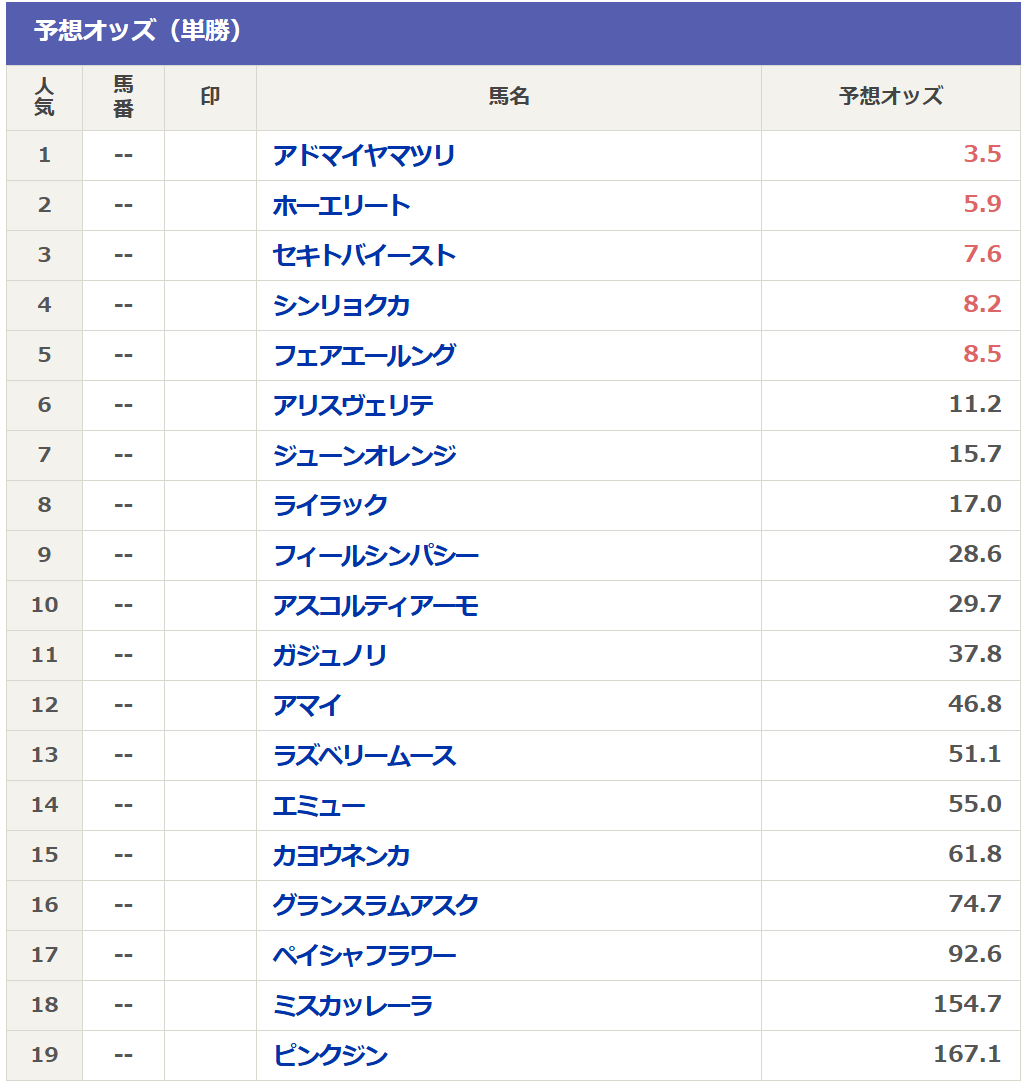Click アスコルティアーモ horse name
The image size is (1029, 1087).
pos(376,605)
